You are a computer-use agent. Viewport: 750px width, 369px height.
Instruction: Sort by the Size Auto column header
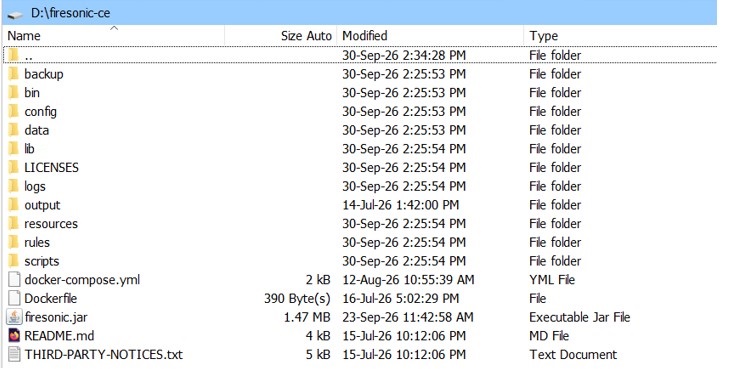[x=306, y=35]
